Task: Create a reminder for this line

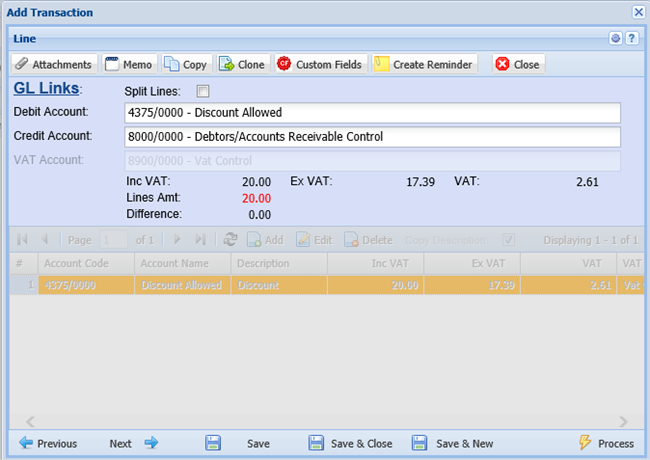Action: point(424,64)
